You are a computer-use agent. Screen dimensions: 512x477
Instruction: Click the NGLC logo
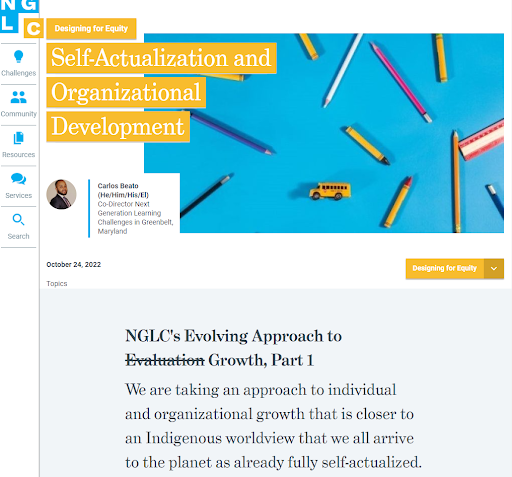click(x=21, y=18)
